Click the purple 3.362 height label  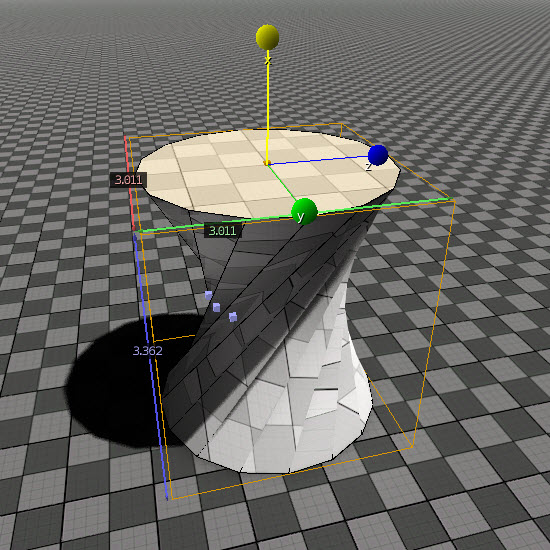click(148, 350)
